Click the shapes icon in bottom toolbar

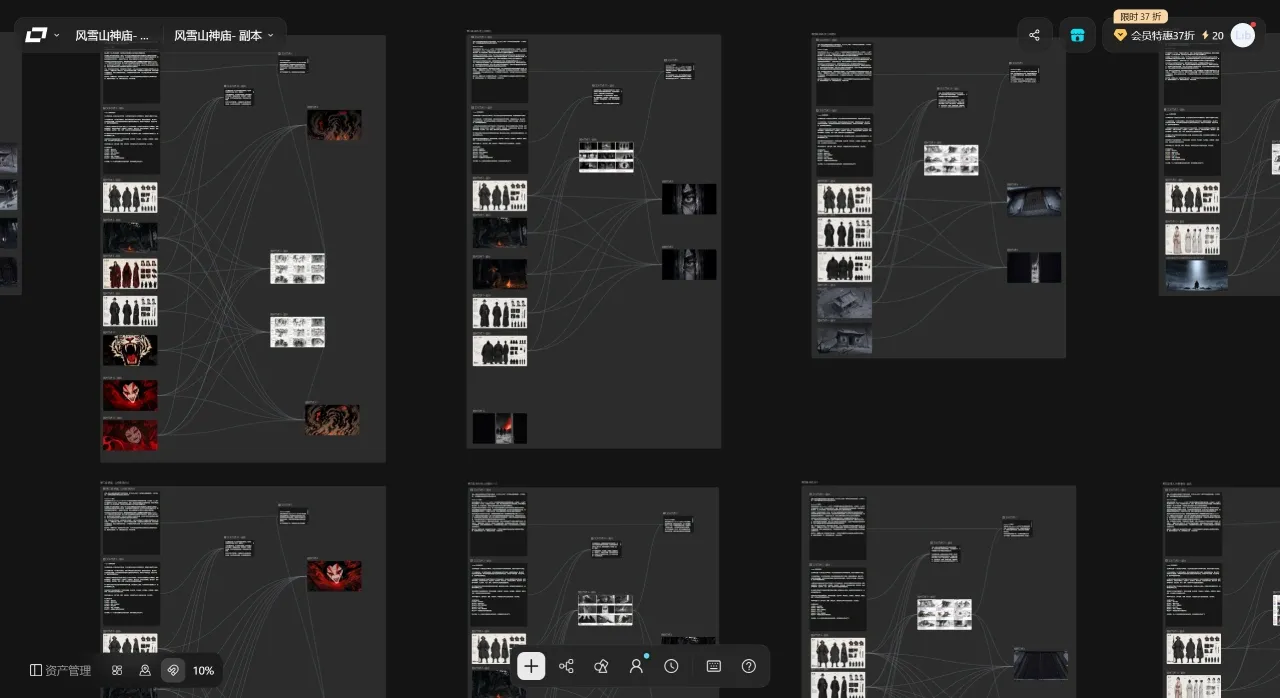point(601,666)
